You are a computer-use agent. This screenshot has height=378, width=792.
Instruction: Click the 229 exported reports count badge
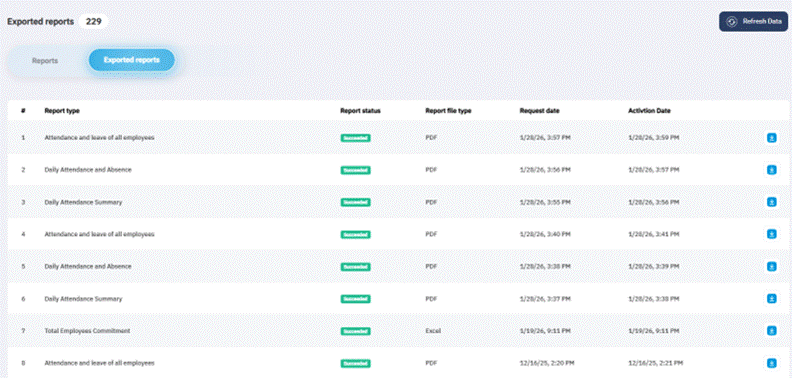(x=93, y=22)
